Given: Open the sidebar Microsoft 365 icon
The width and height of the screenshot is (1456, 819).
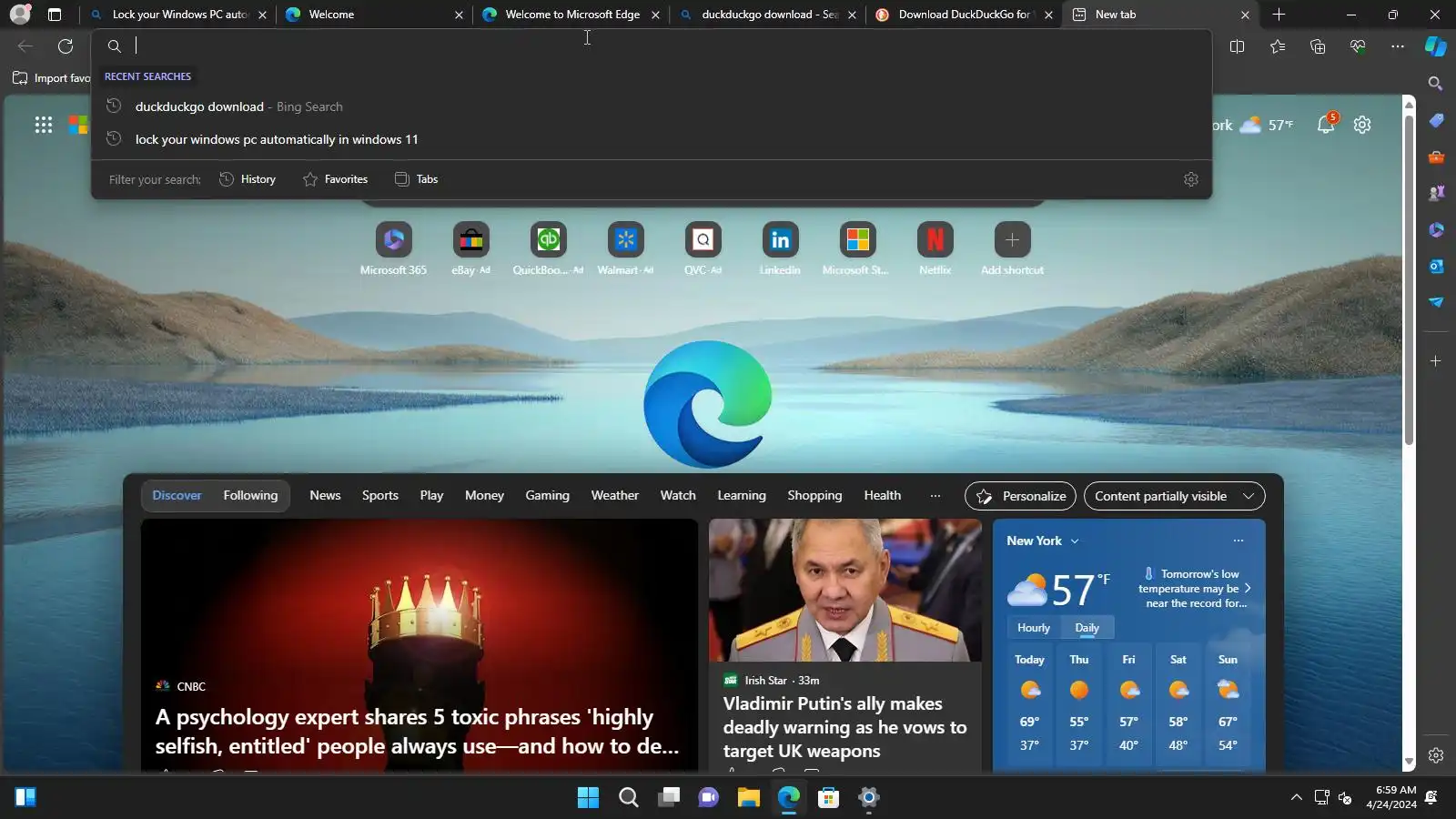Looking at the screenshot, I should pyautogui.click(x=1436, y=229).
